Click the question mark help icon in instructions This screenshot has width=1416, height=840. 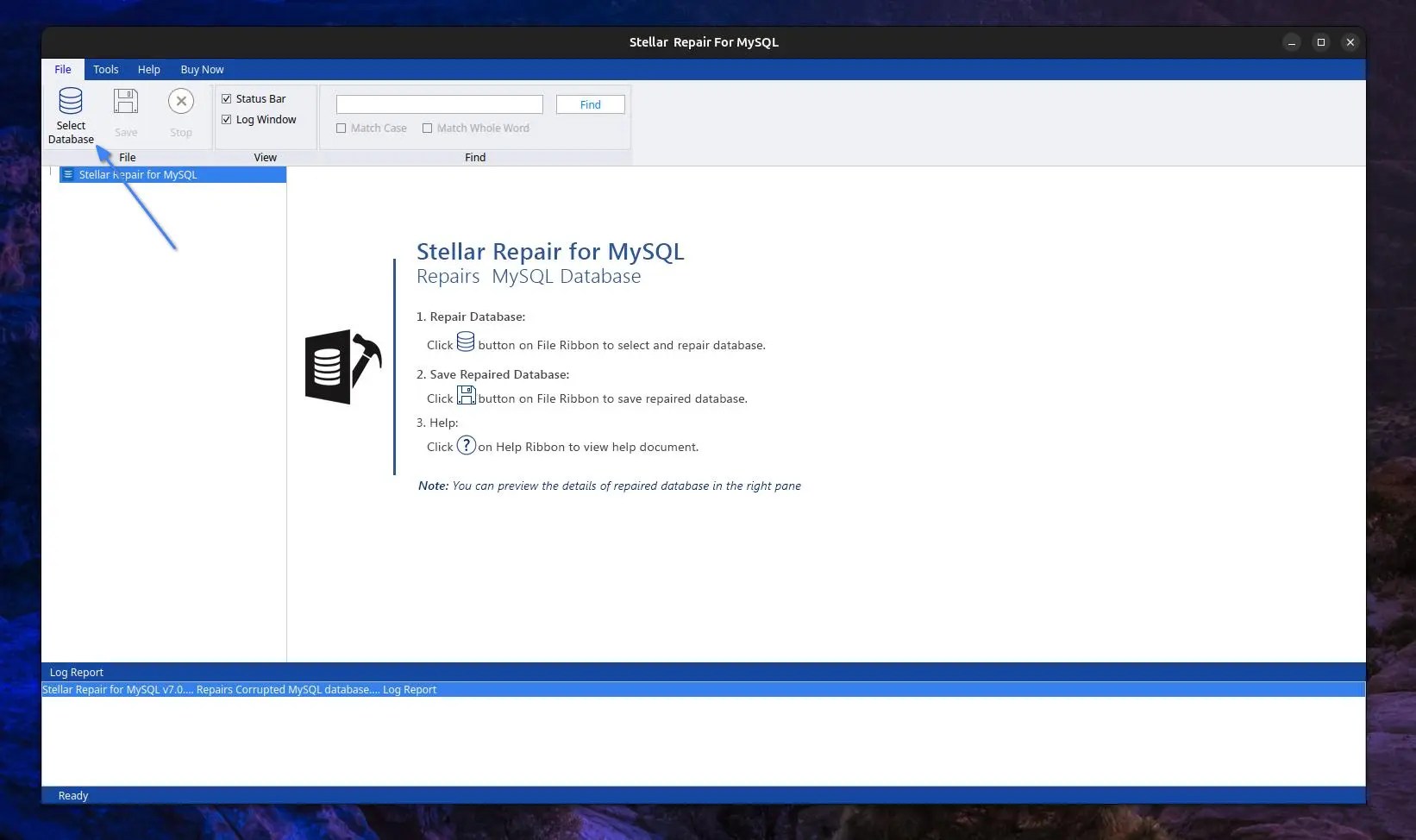click(466, 445)
